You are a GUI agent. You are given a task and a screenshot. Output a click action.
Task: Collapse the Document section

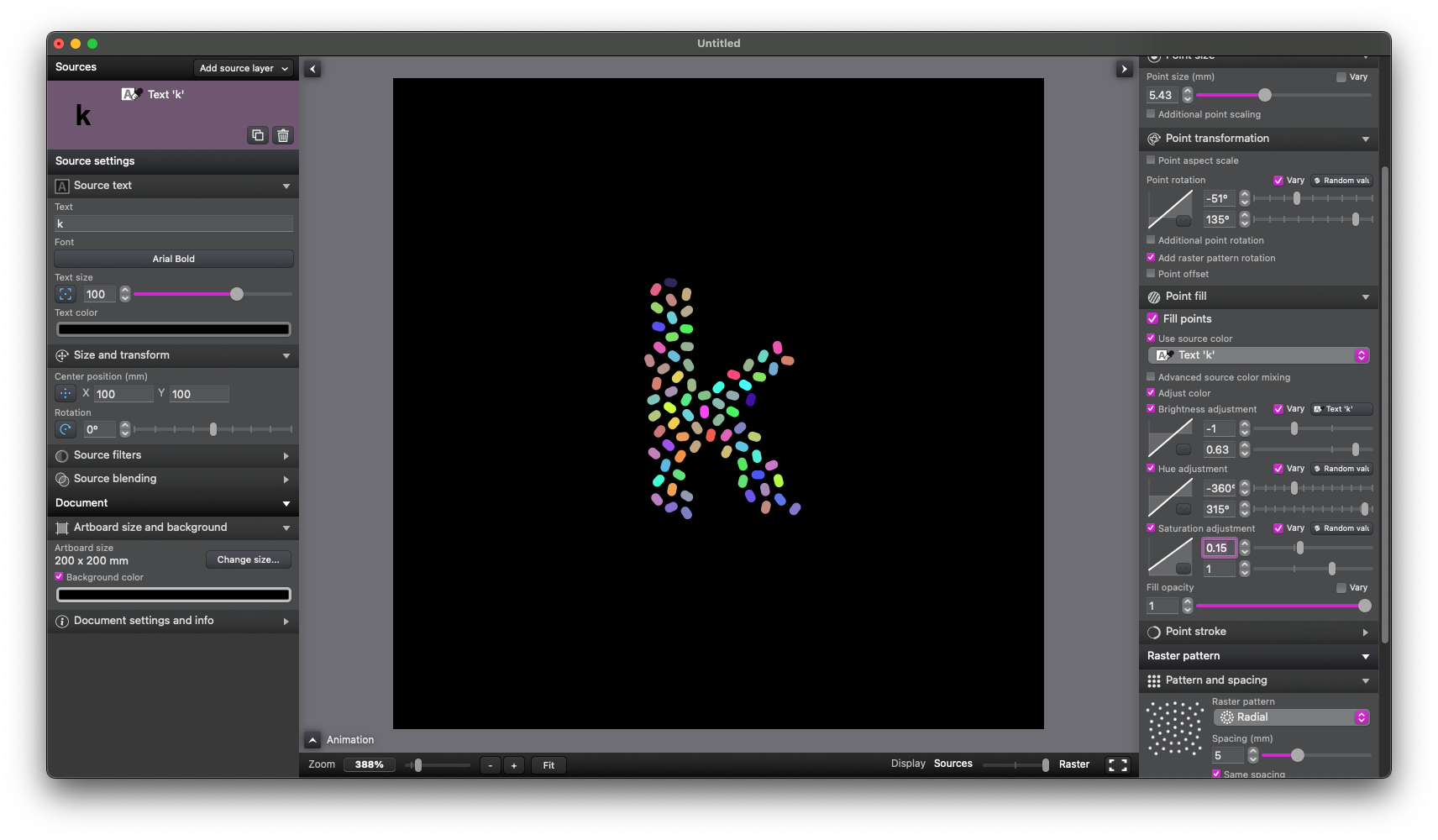point(286,504)
